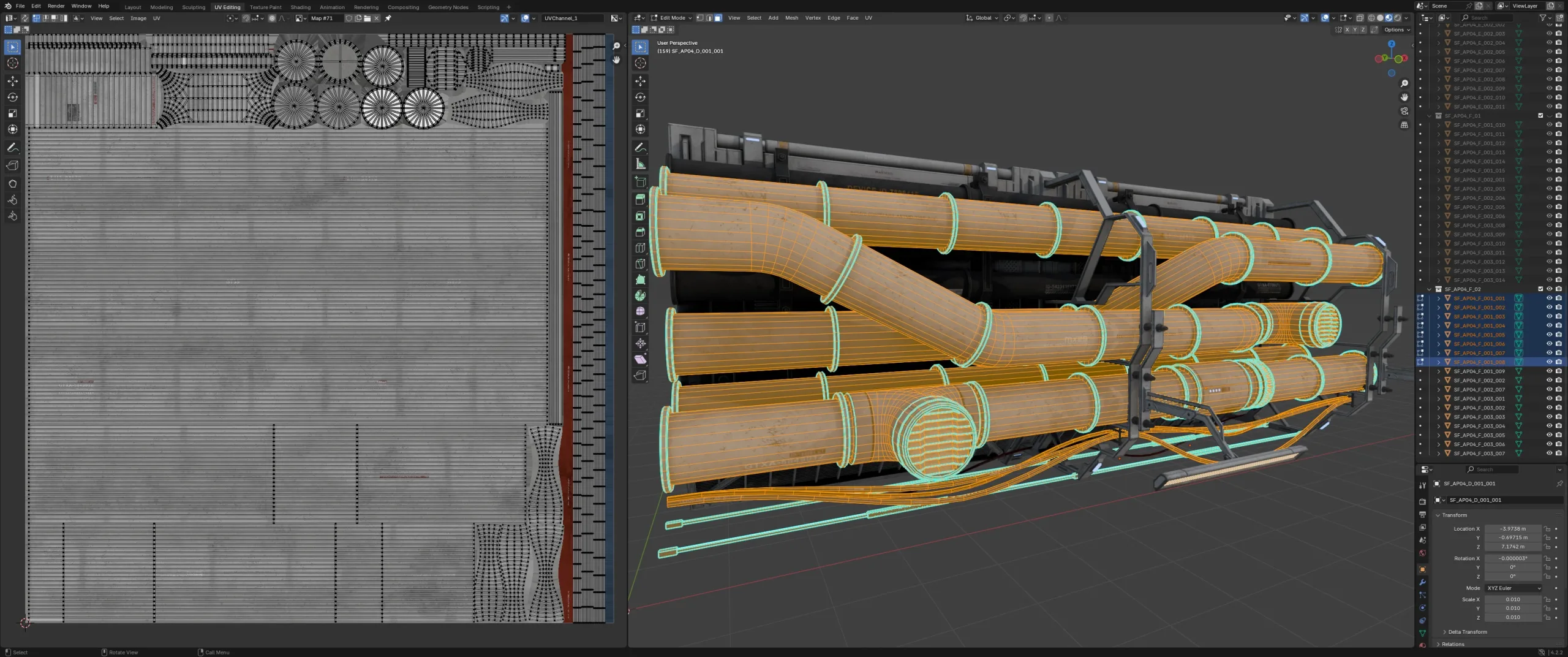Click the Cursor tool in 3D viewport
The width and height of the screenshot is (1568, 657).
click(640, 63)
